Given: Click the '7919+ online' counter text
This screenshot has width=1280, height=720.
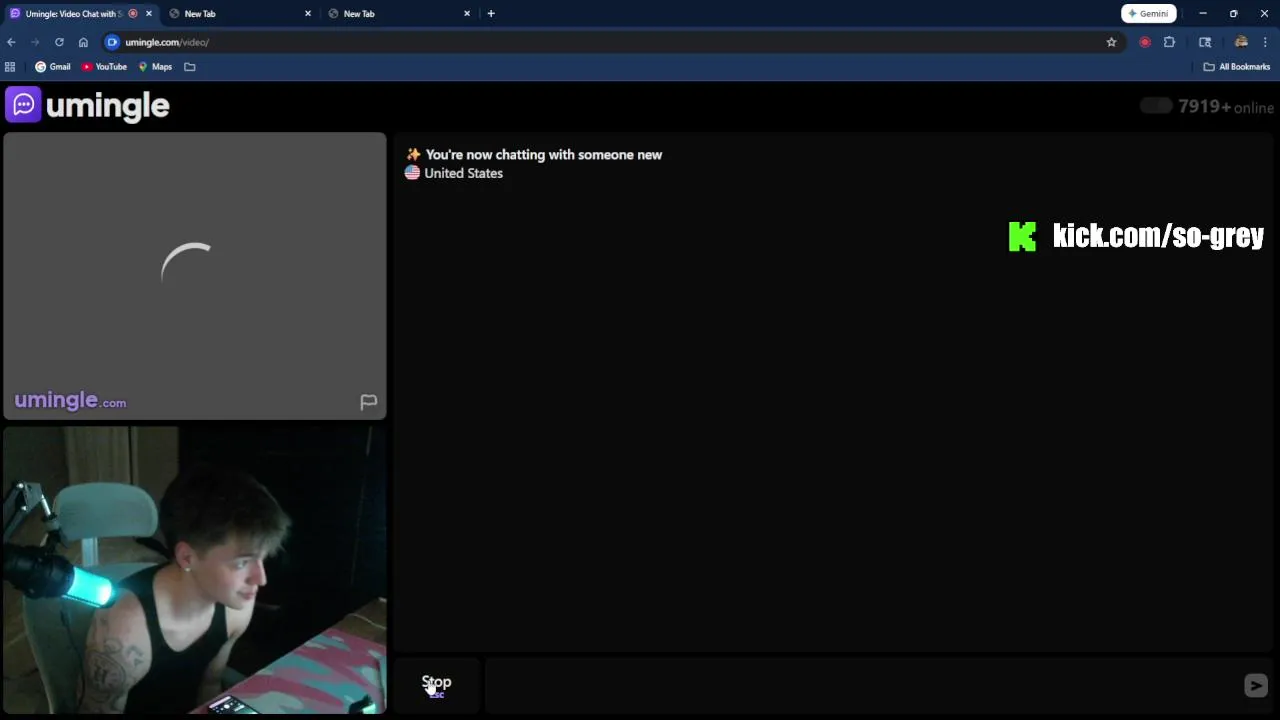Looking at the screenshot, I should (1226, 107).
